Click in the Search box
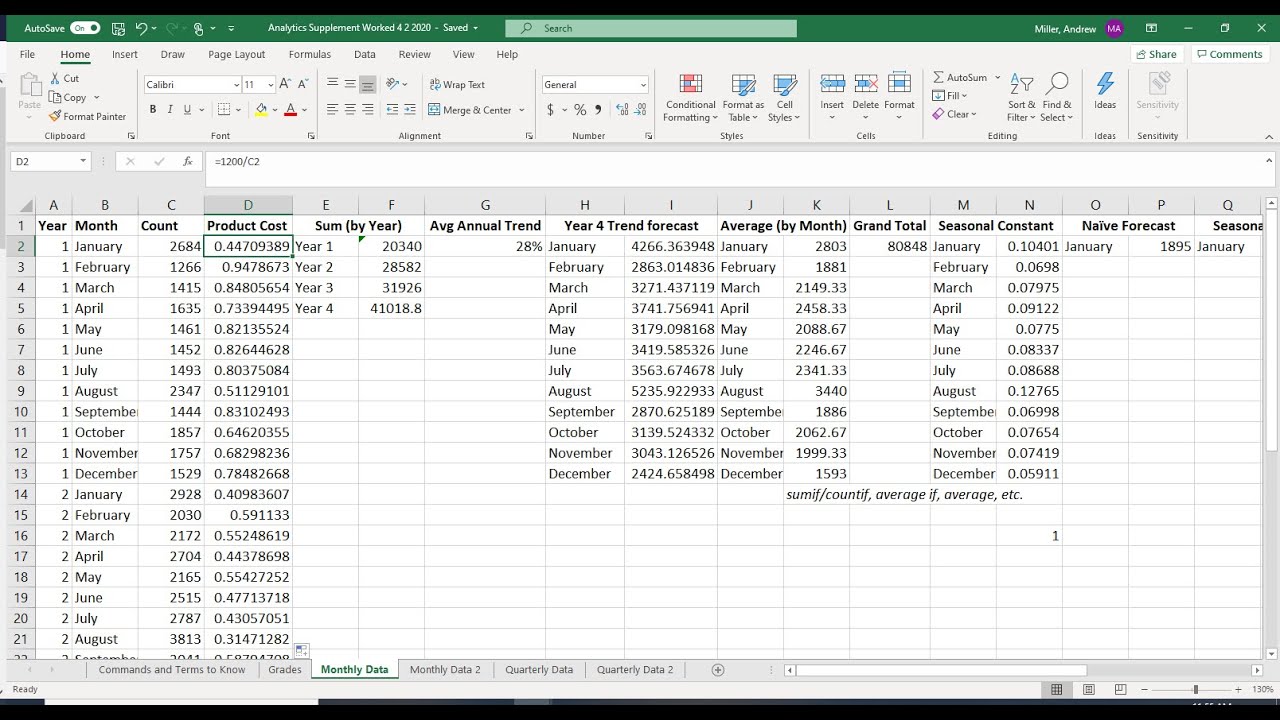 [x=651, y=28]
